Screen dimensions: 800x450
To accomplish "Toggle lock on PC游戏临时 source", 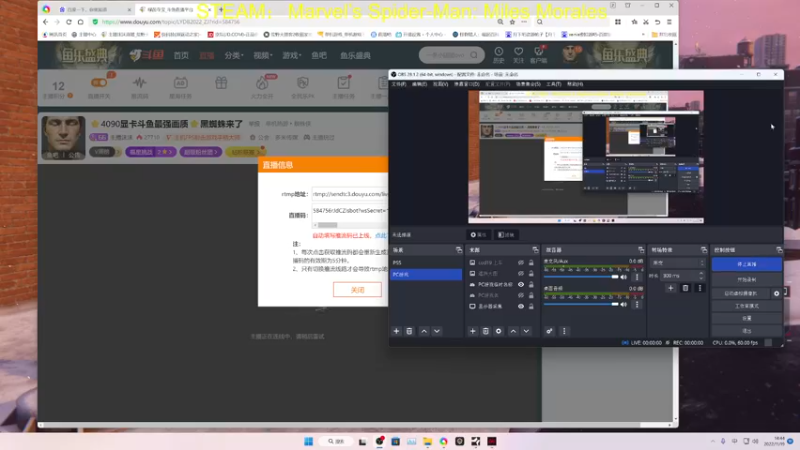I will click(x=531, y=284).
